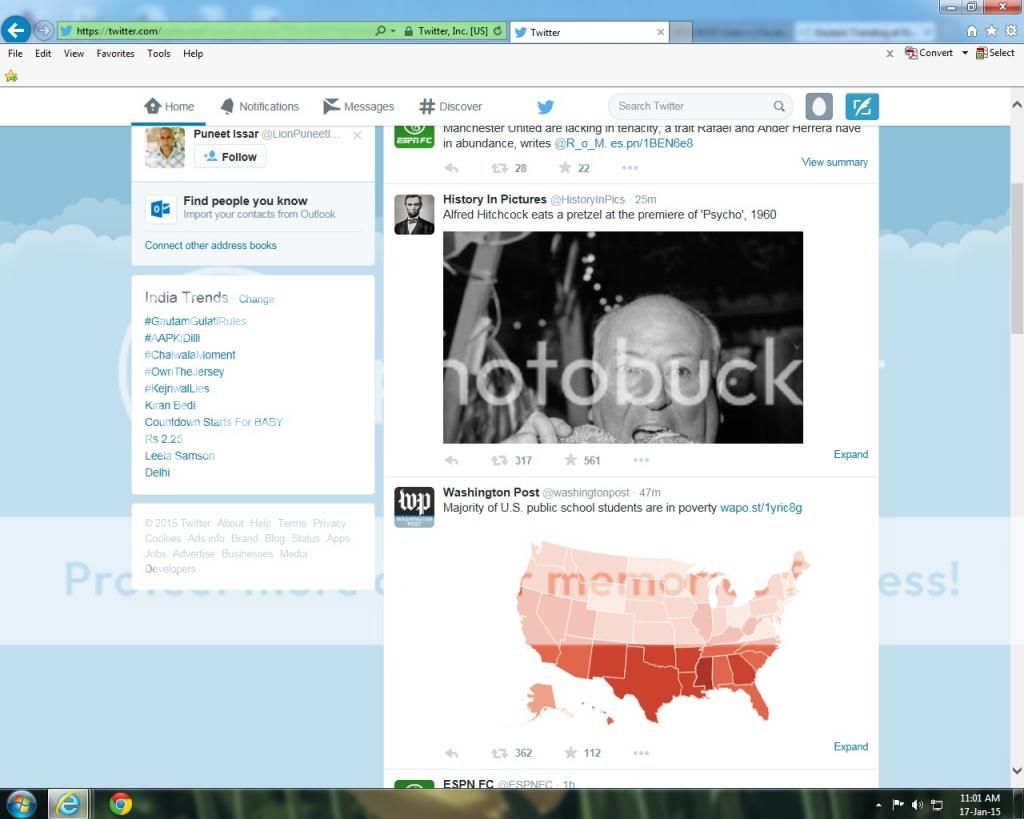Open the Help menu
The width and height of the screenshot is (1024, 819).
tap(193, 54)
